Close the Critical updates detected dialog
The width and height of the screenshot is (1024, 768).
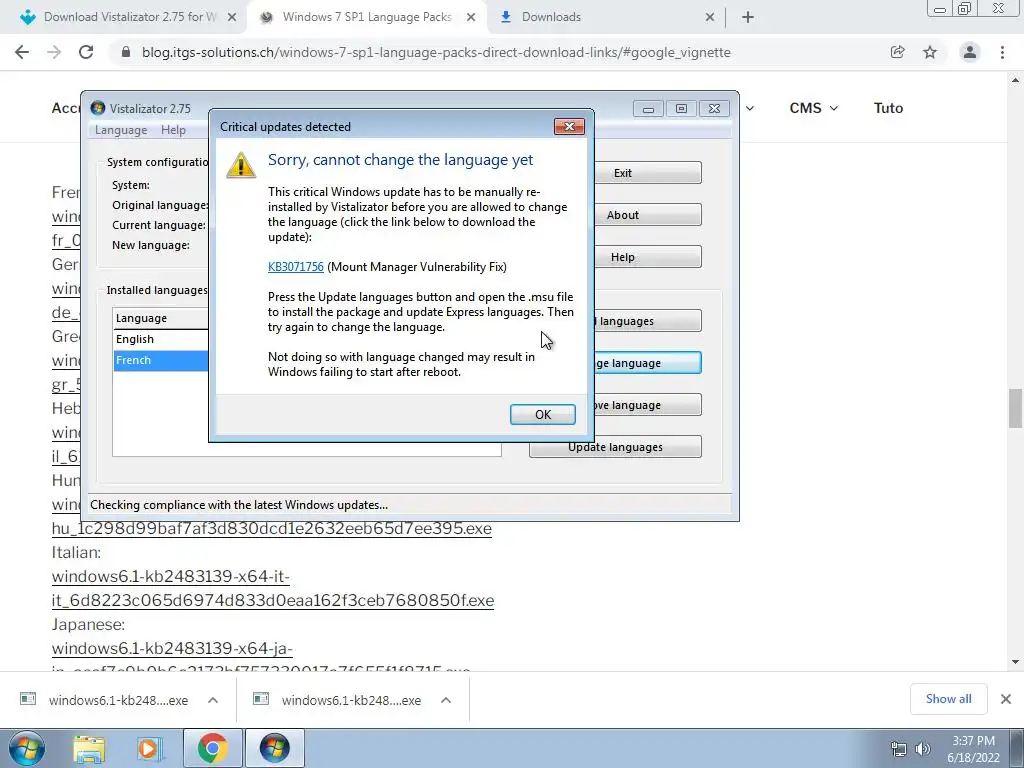(569, 127)
